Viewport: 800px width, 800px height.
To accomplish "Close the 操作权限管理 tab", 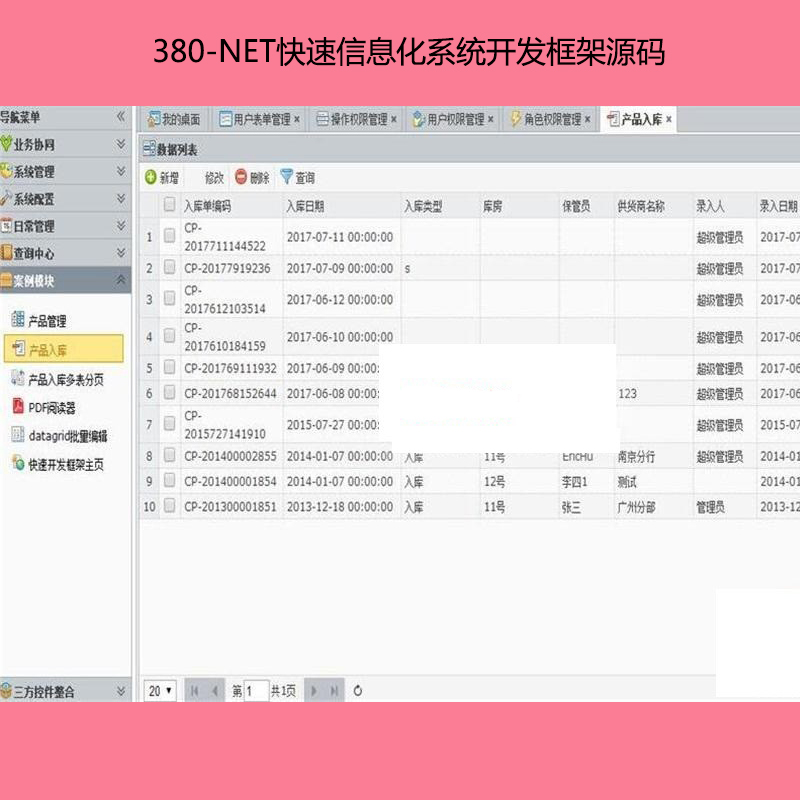I will tap(394, 119).
